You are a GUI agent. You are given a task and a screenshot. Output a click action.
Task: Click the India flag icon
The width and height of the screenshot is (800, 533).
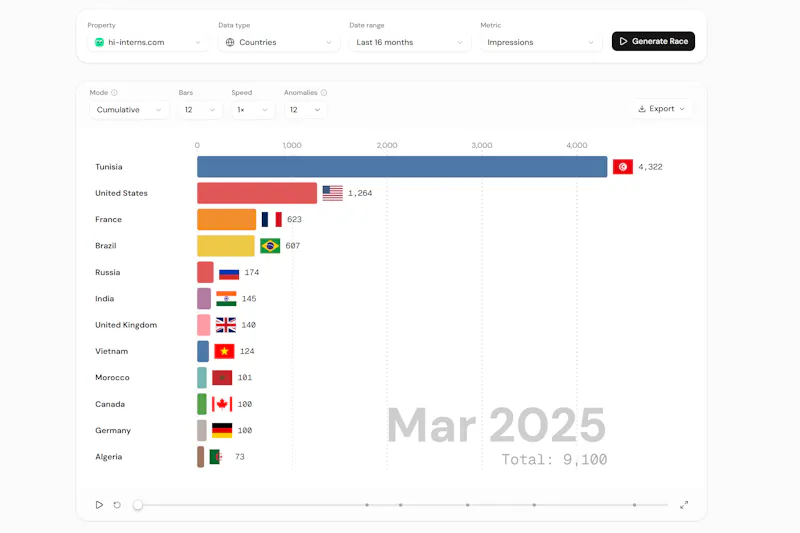tap(226, 298)
